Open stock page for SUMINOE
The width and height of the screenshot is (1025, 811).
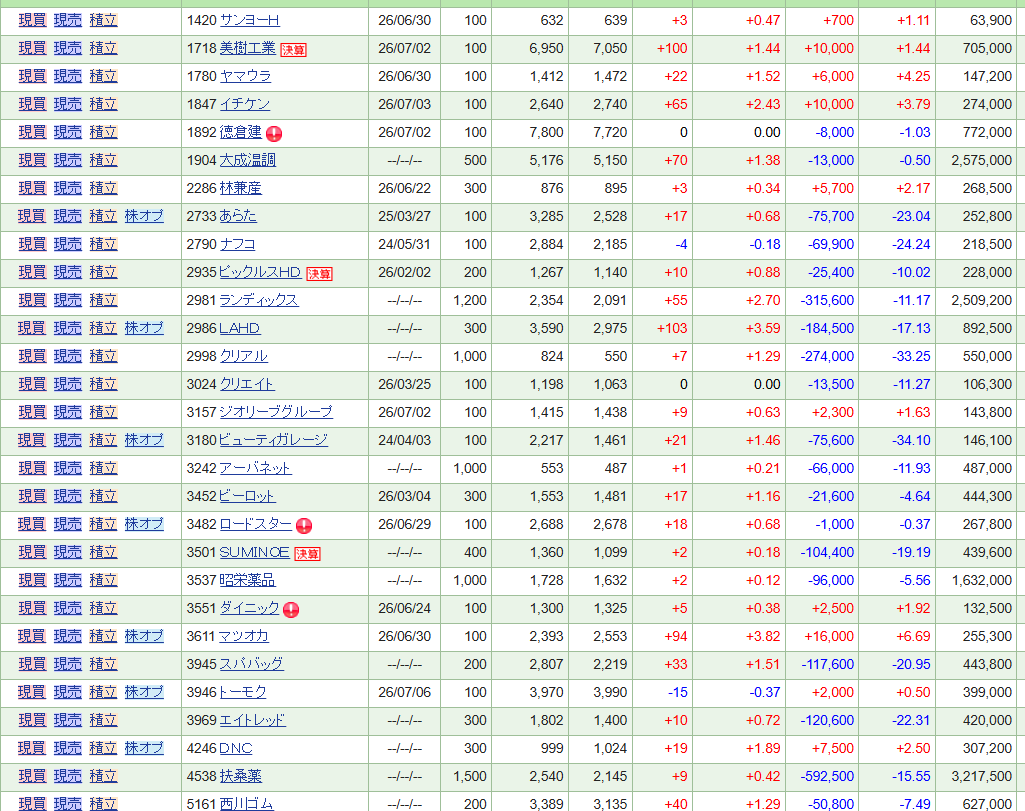coord(254,553)
